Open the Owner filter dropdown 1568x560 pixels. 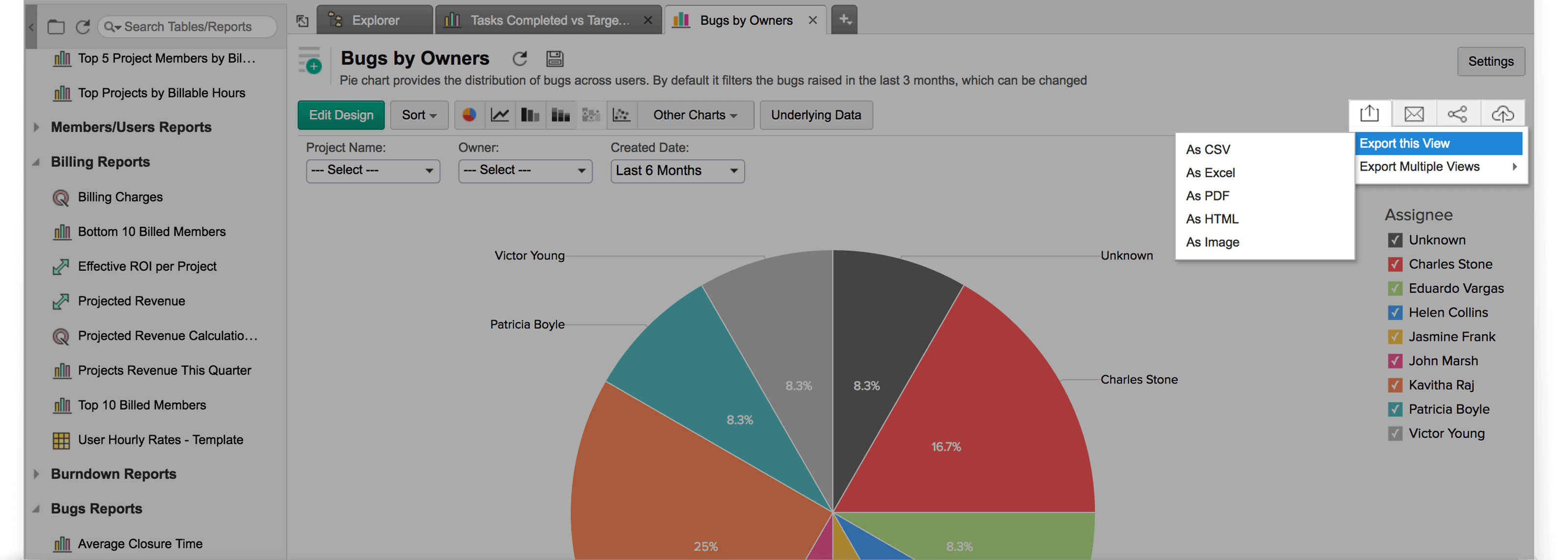click(x=525, y=171)
